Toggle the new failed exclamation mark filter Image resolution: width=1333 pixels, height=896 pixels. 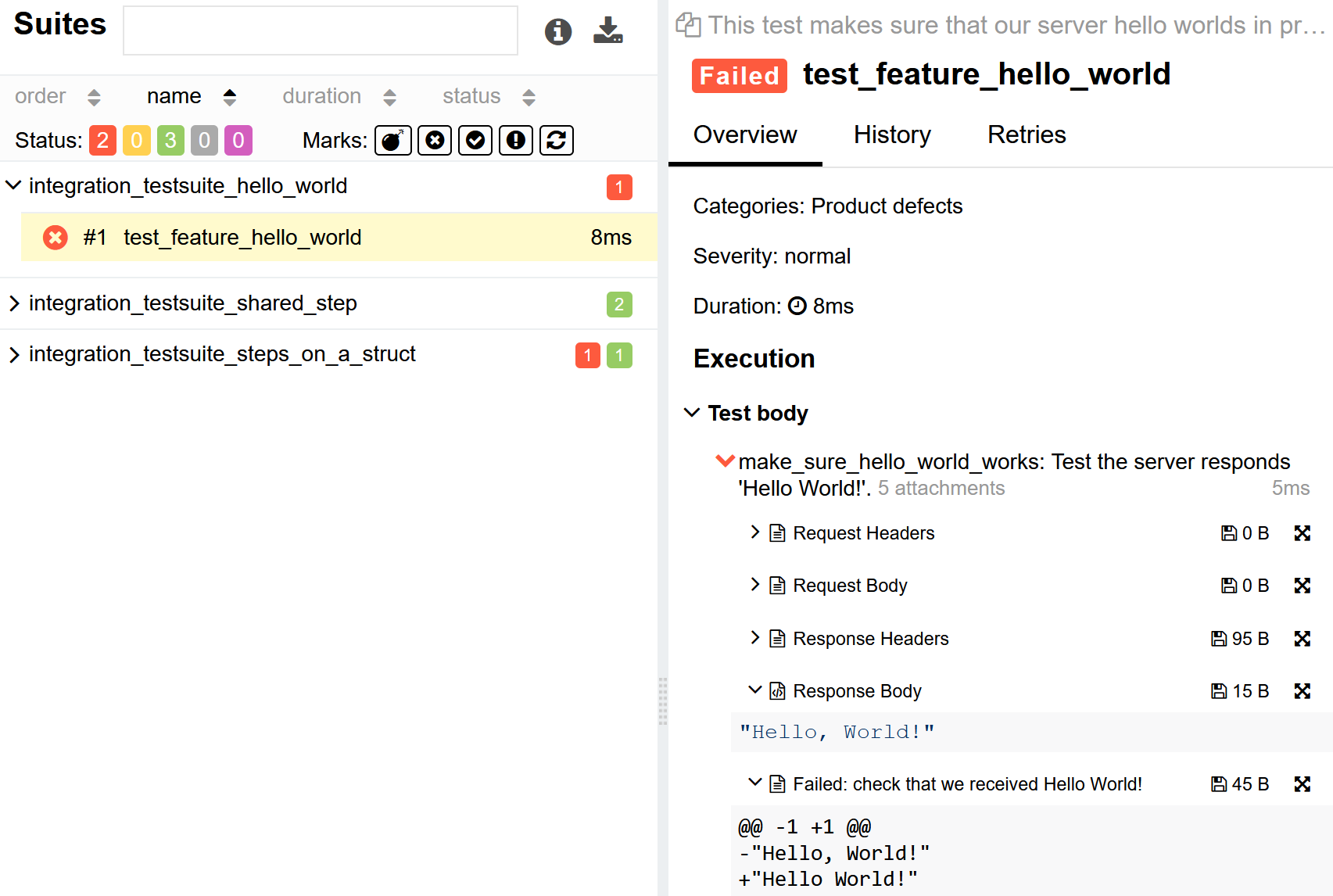516,140
